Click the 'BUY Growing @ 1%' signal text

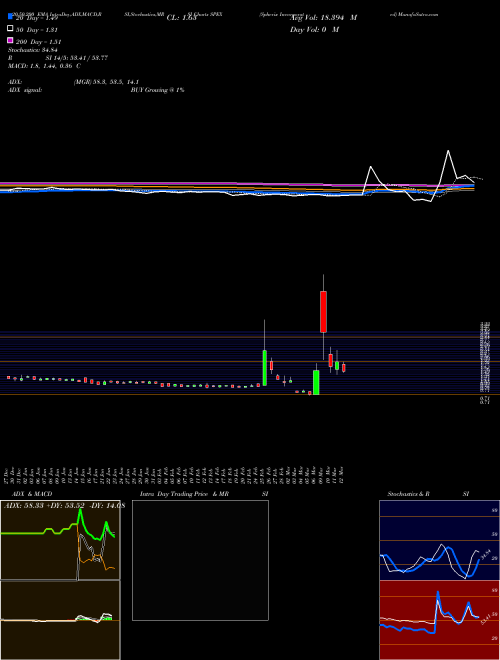pyautogui.click(x=157, y=90)
